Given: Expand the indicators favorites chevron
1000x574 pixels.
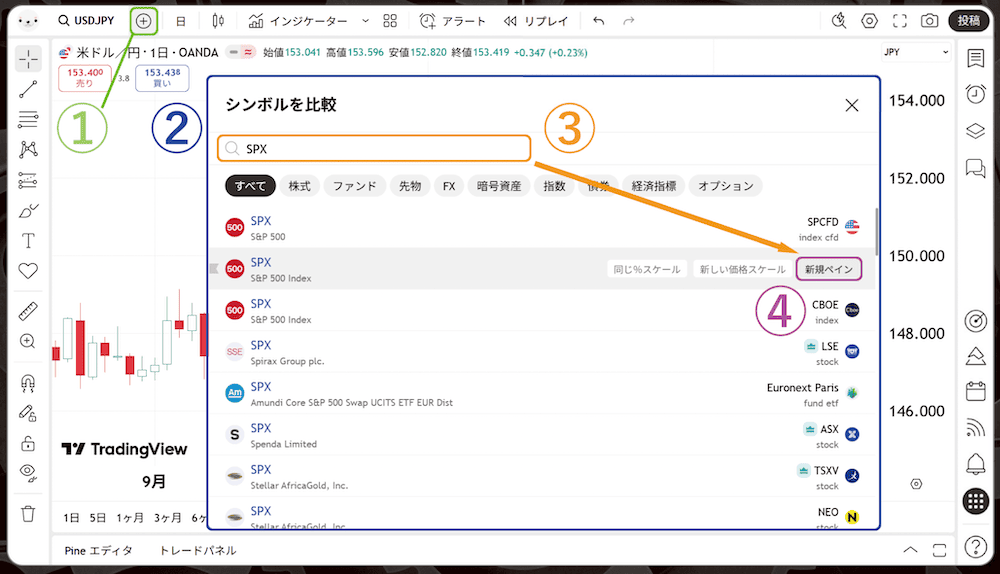Looking at the screenshot, I should (365, 21).
